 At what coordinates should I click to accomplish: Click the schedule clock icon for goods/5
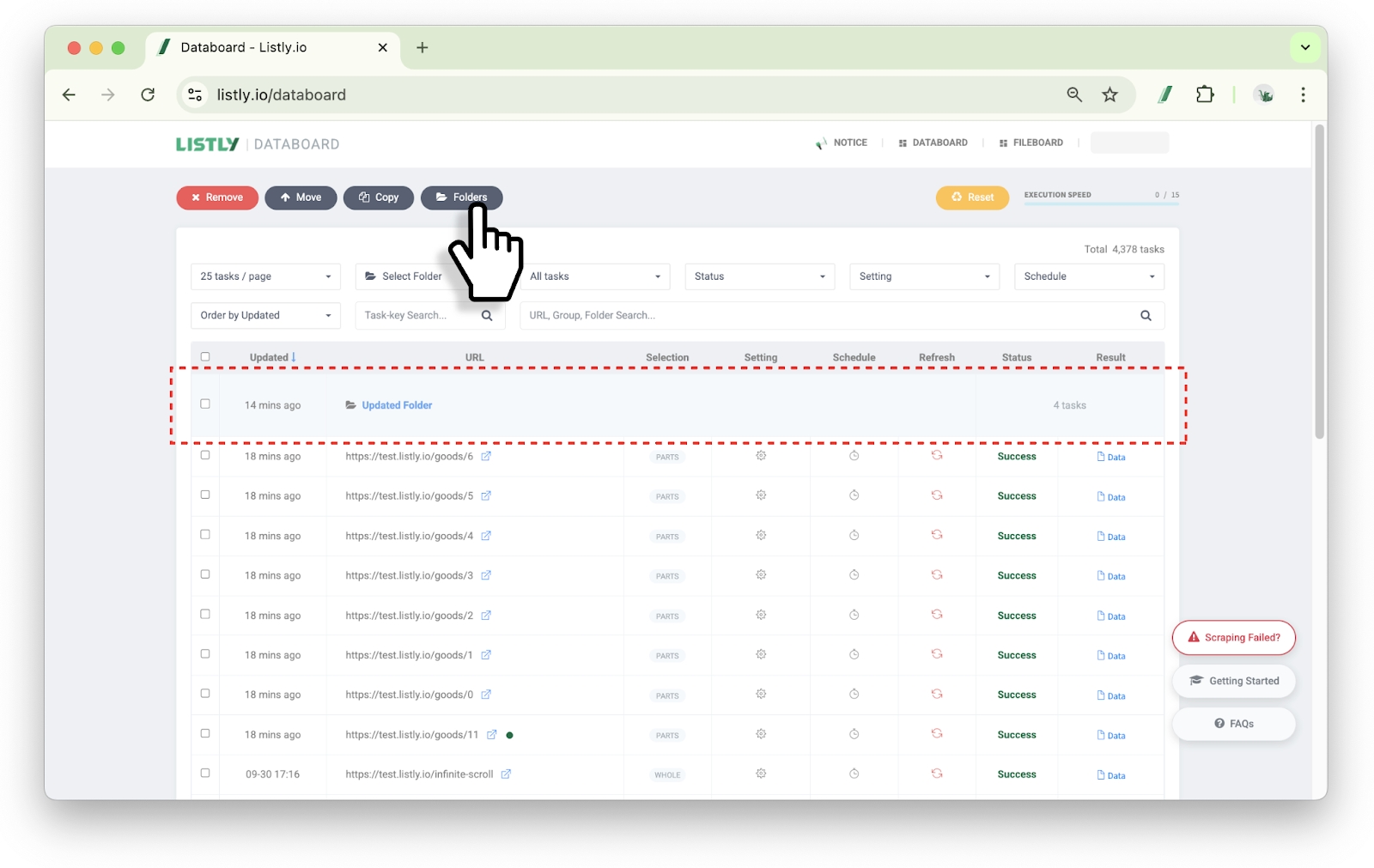click(854, 495)
